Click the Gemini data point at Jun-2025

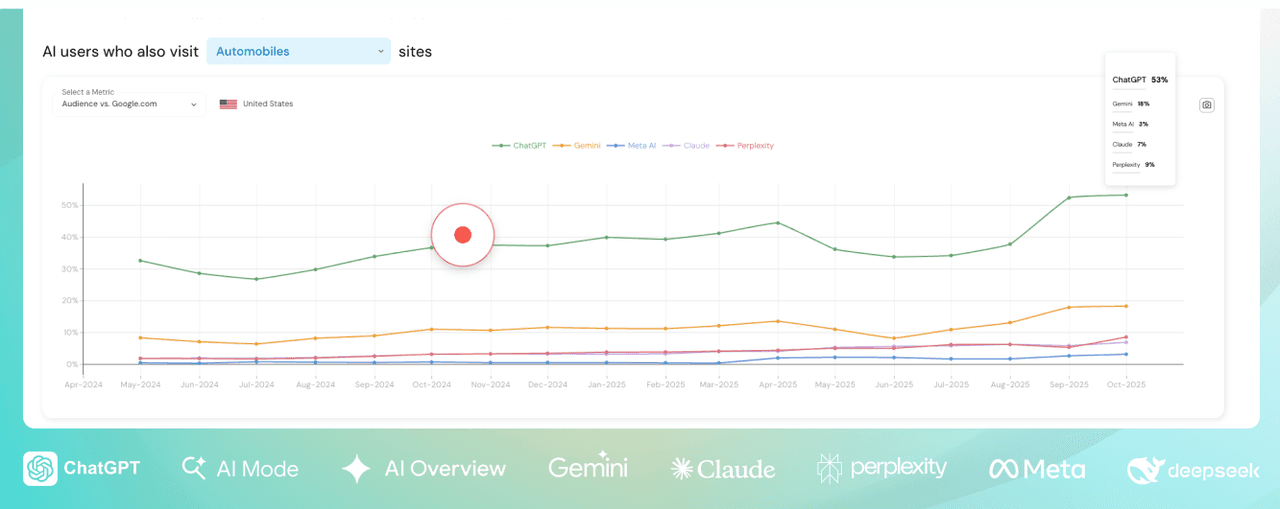coord(894,338)
